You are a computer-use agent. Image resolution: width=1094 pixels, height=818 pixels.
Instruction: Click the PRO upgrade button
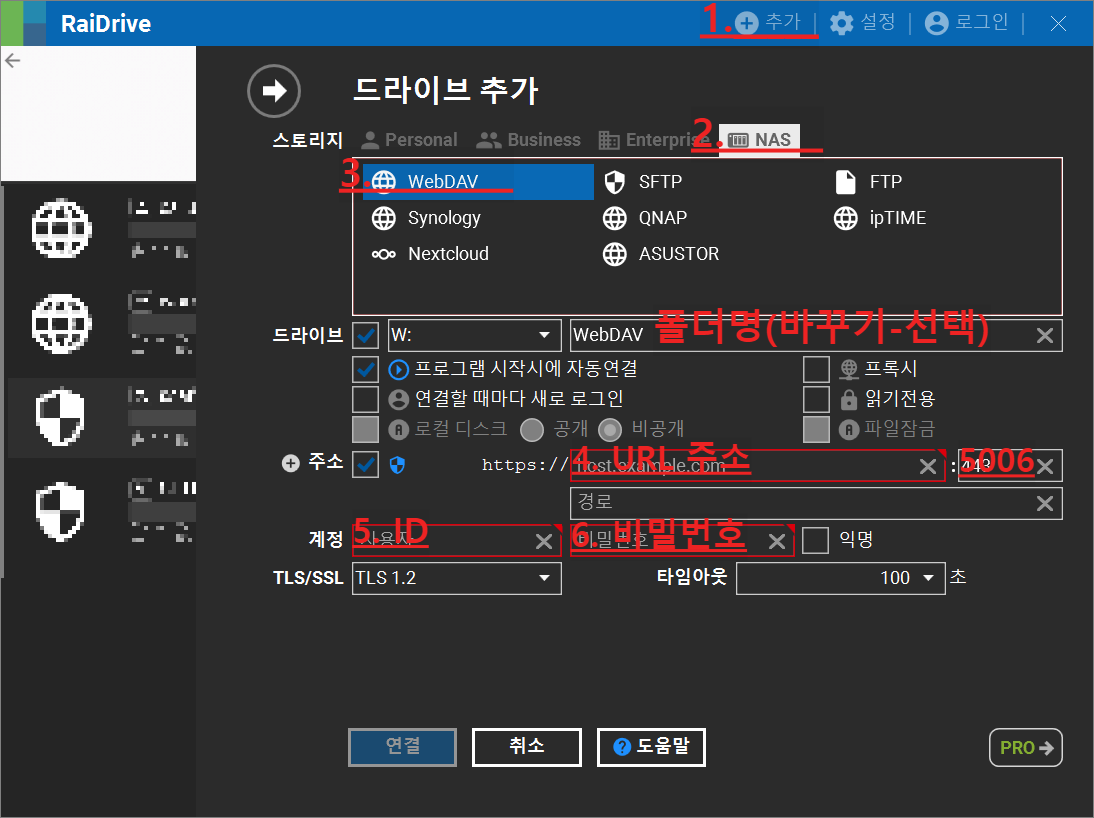tap(1026, 748)
